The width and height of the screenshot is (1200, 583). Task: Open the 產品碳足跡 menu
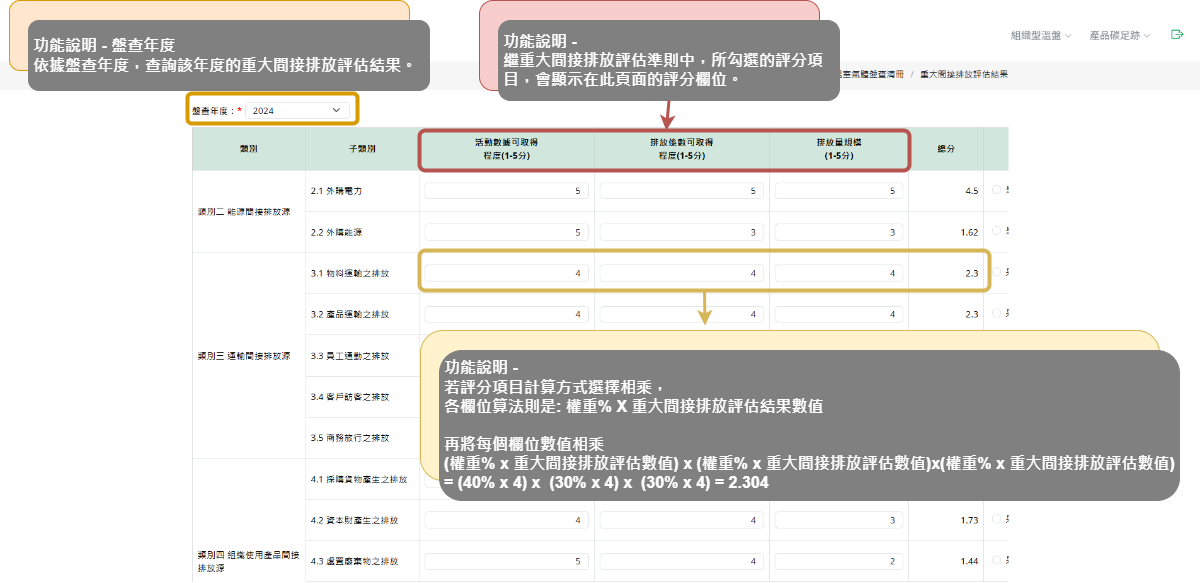tap(1119, 35)
